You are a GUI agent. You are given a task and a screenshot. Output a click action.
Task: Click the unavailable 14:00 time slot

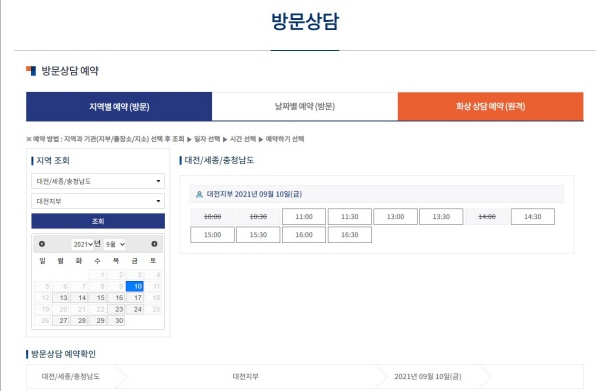pos(487,217)
